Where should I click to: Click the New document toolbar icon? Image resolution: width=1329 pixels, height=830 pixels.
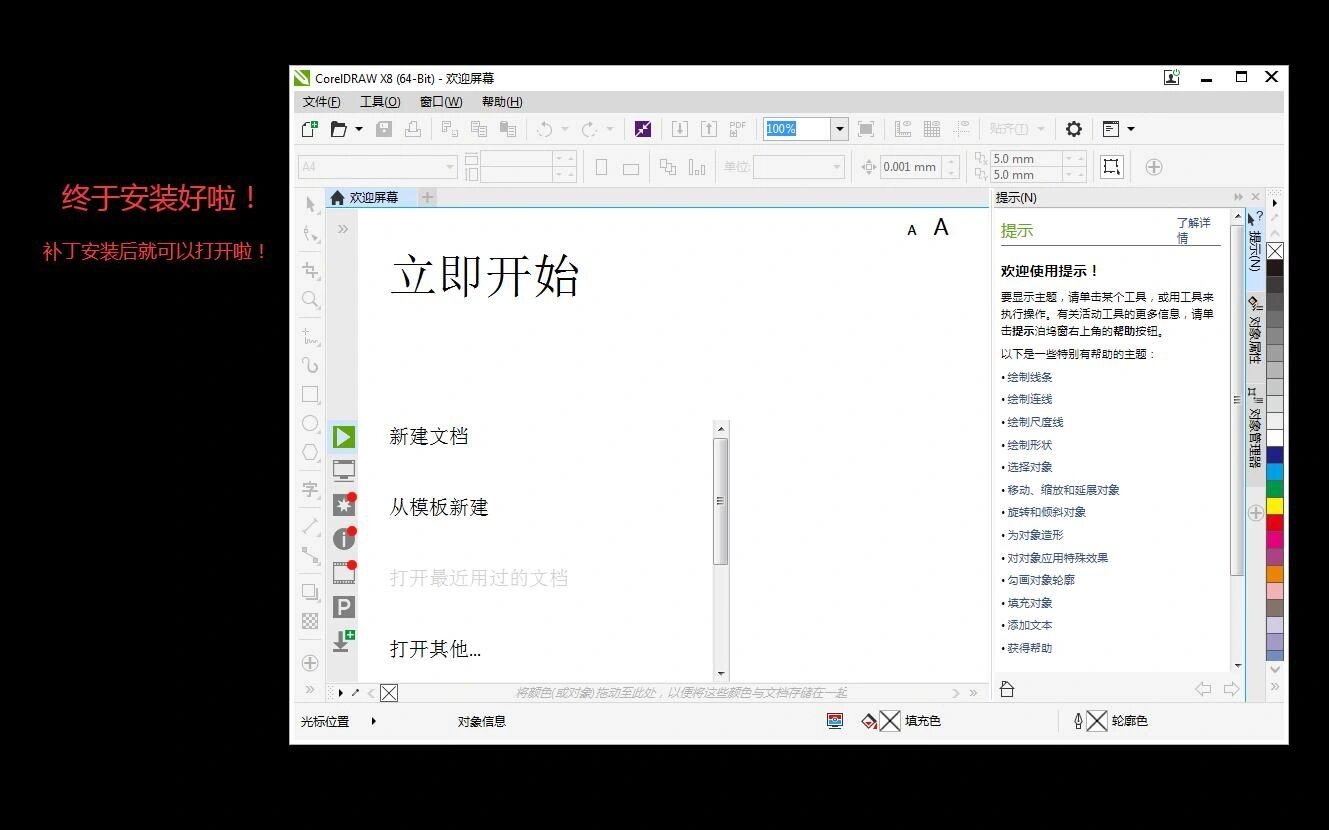click(x=310, y=129)
